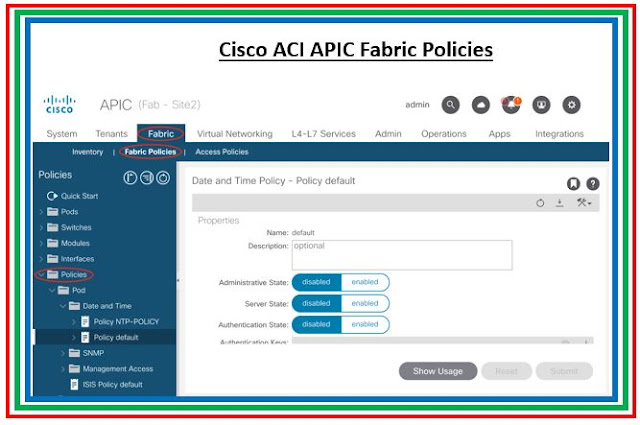Click the Policy NTP-POLICY document icon
Image resolution: width=640 pixels, height=425 pixels.
(x=85, y=322)
